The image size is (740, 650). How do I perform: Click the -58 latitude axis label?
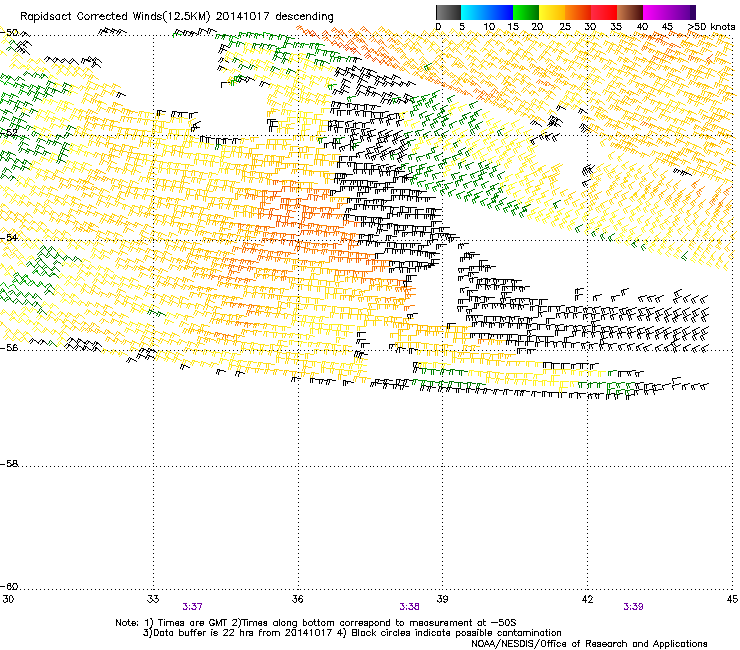click(9, 464)
